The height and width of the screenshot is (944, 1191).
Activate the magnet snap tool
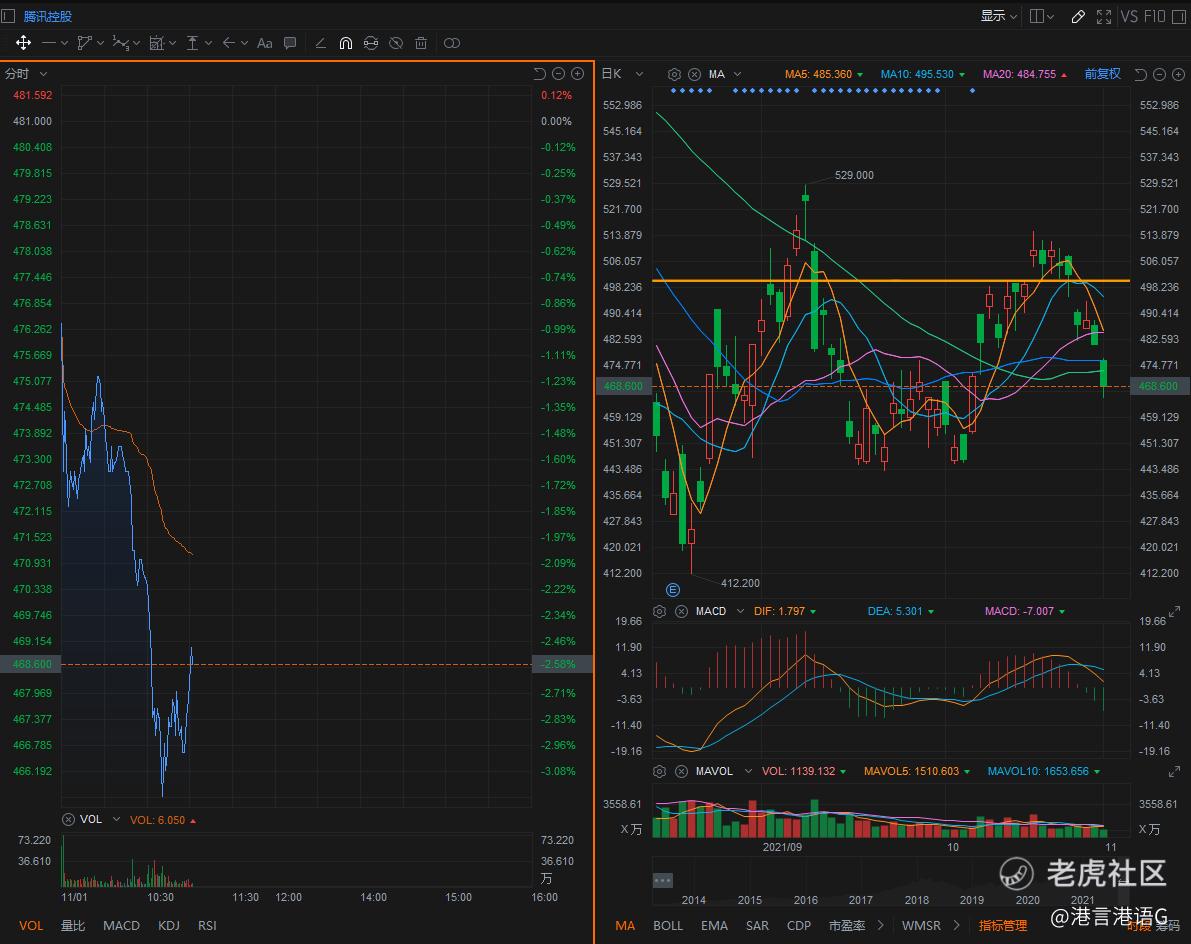345,43
